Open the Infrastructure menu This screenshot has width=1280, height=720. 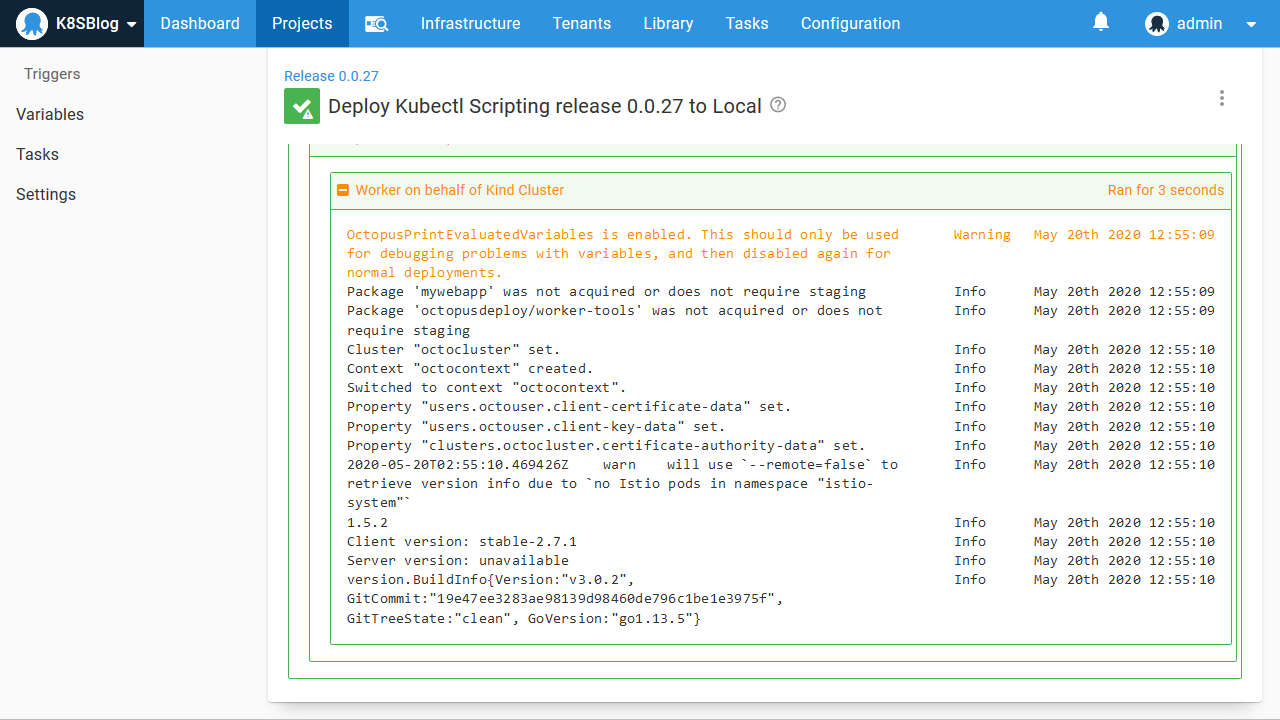470,24
